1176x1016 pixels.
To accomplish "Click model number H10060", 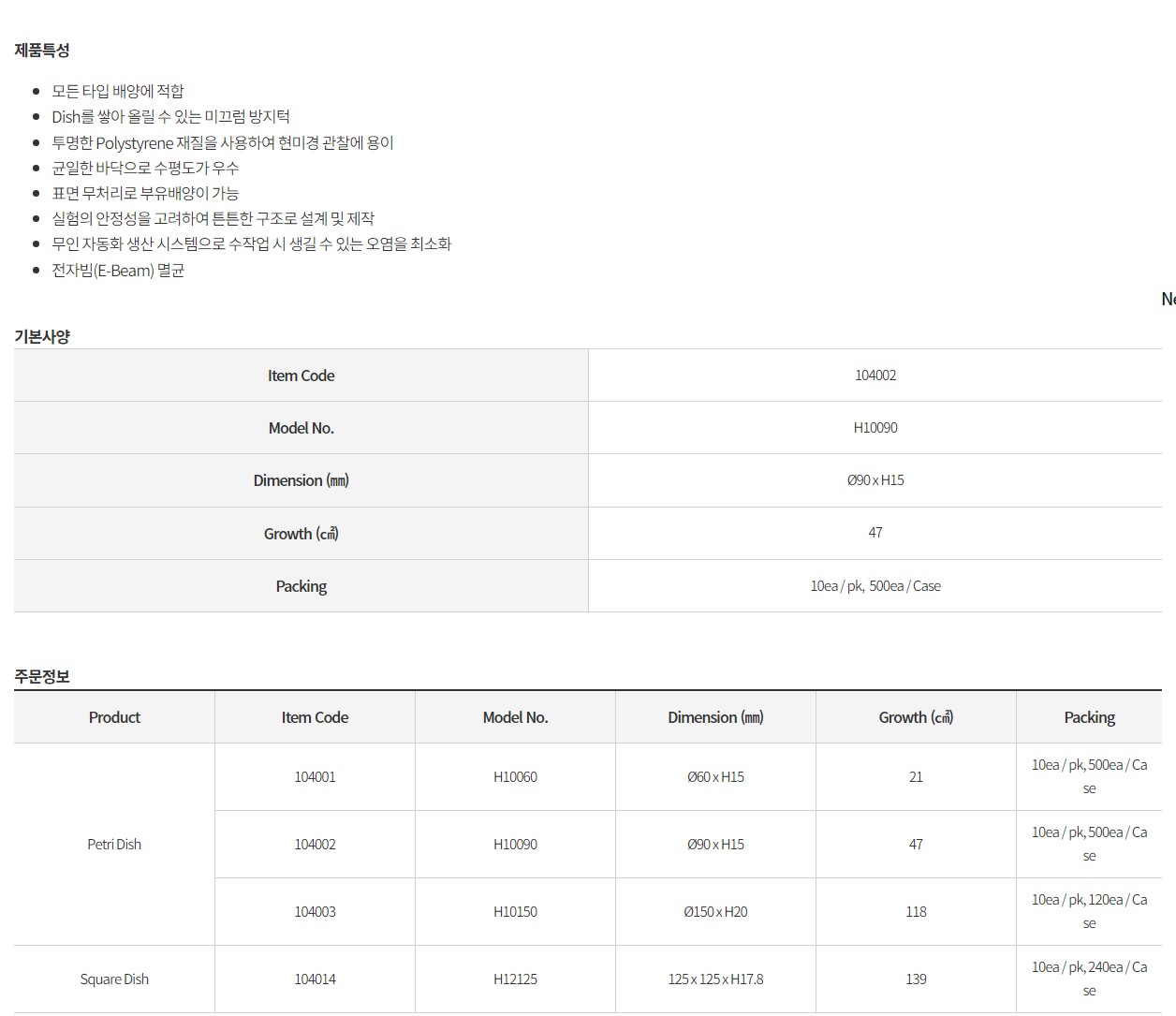I will (515, 777).
